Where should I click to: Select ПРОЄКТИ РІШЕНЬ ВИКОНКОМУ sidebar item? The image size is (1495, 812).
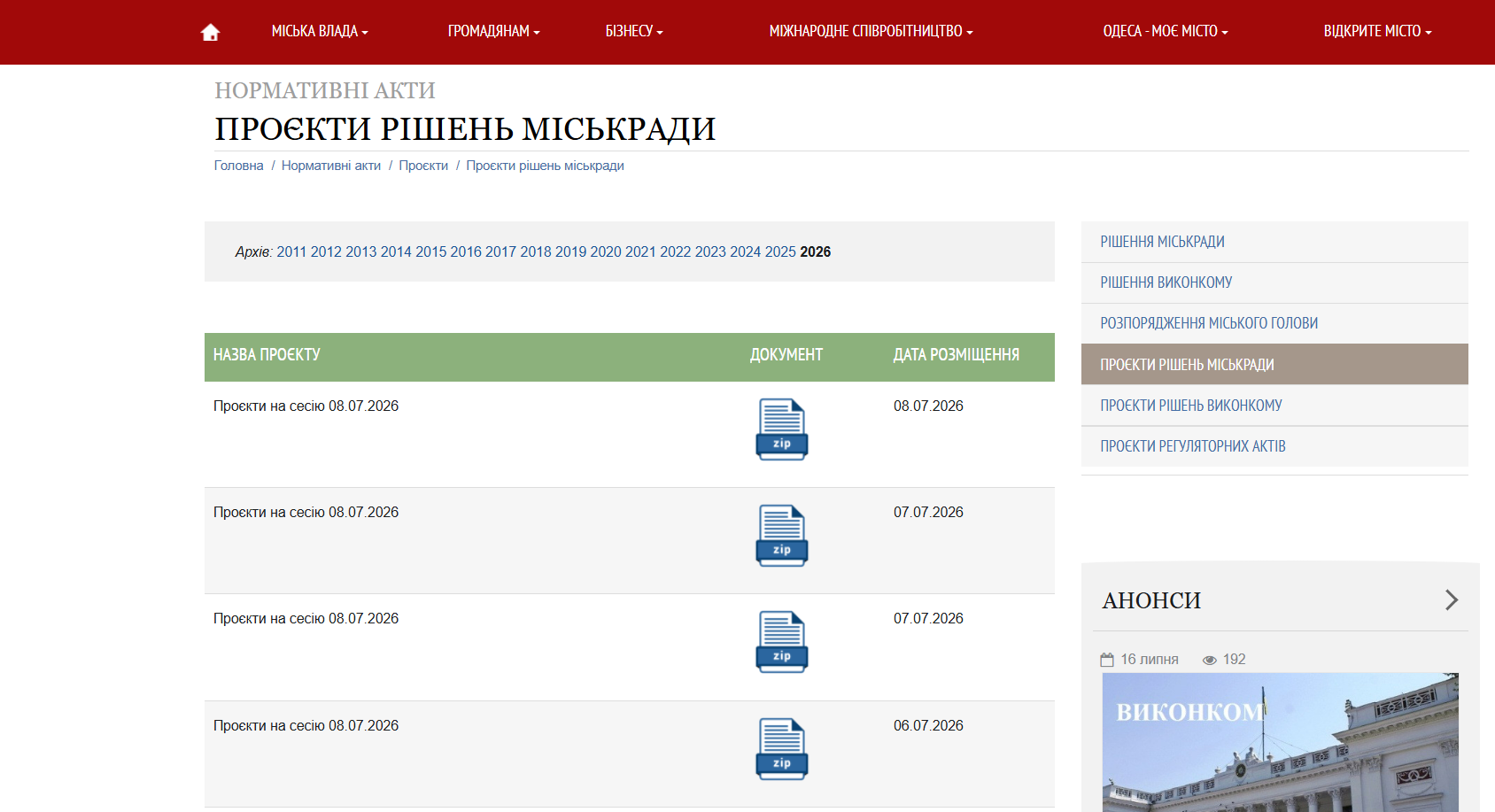(x=1274, y=406)
